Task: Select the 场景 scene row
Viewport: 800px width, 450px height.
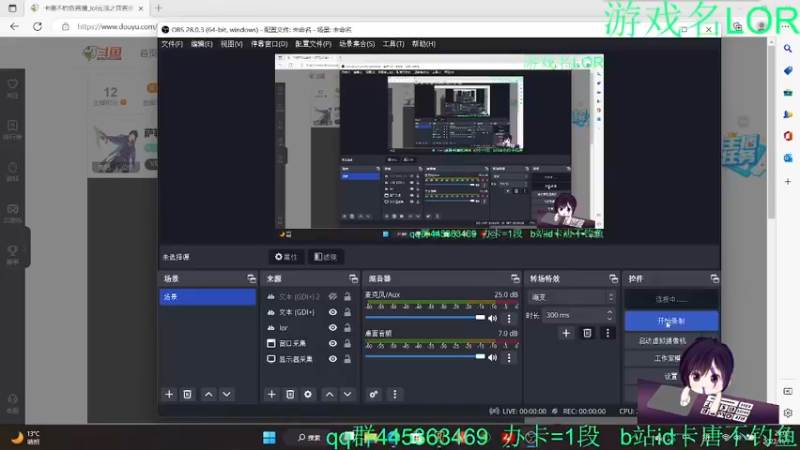Action: coord(208,296)
